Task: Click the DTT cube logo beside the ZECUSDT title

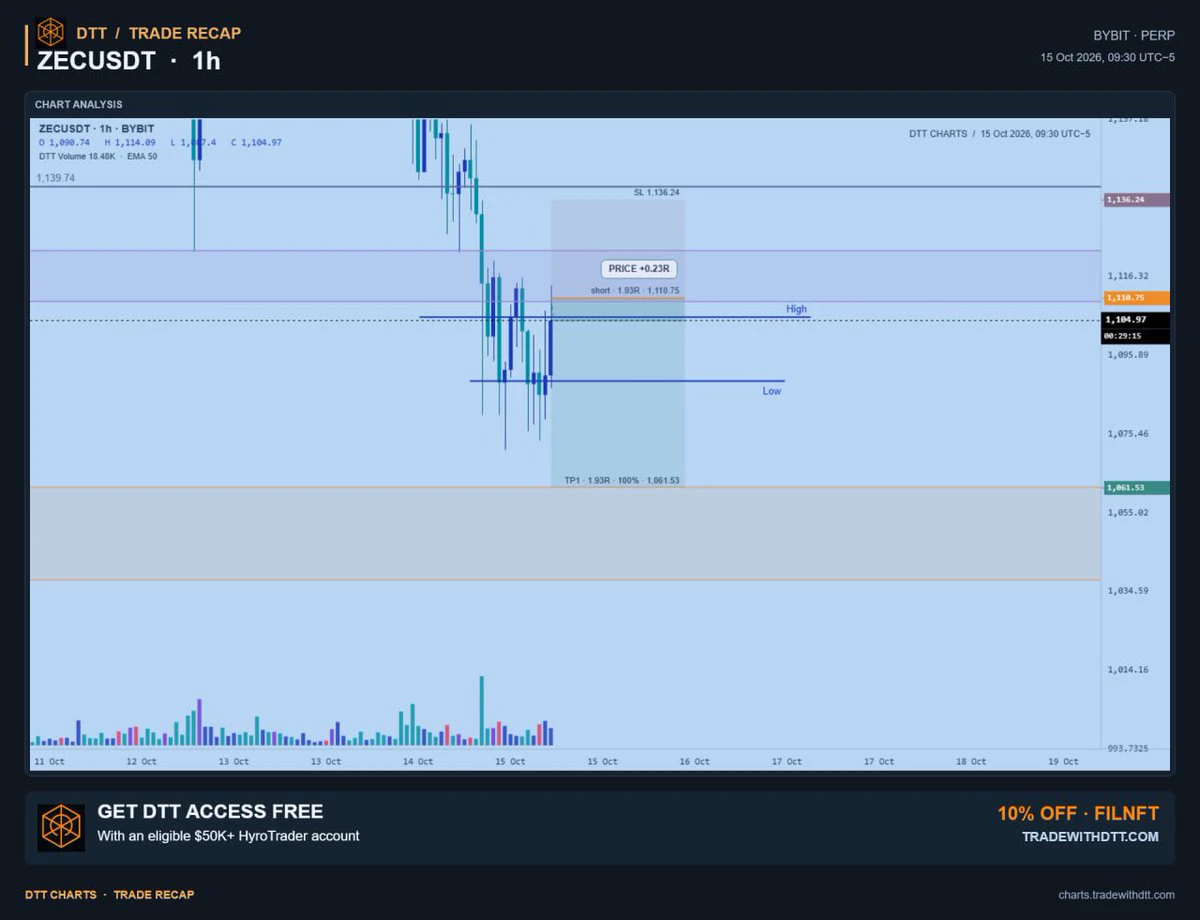Action: (x=50, y=32)
